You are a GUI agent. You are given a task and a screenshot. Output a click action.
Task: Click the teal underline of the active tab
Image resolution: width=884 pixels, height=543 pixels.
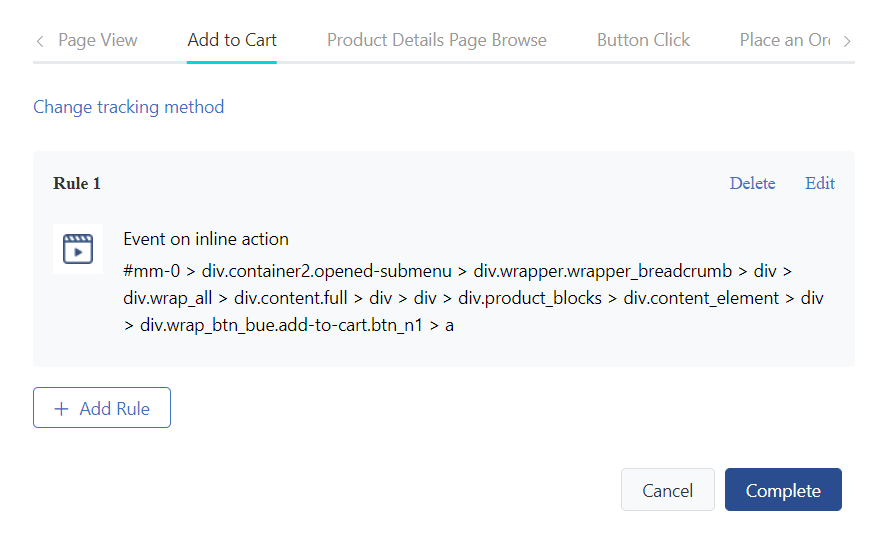pyautogui.click(x=232, y=61)
